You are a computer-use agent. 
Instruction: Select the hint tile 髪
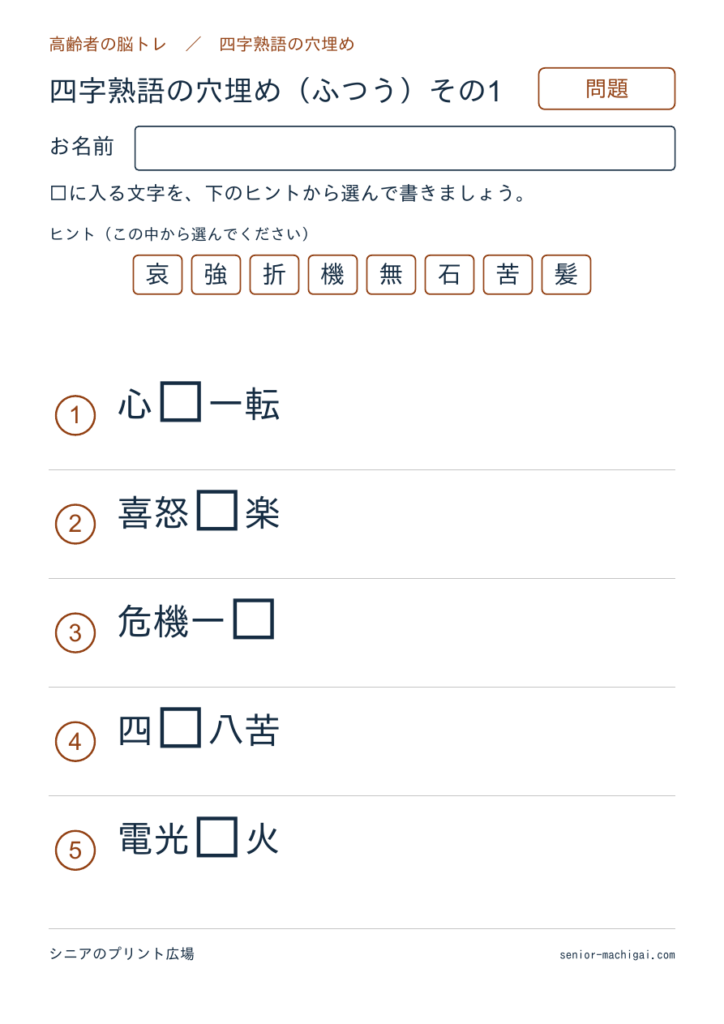click(566, 275)
